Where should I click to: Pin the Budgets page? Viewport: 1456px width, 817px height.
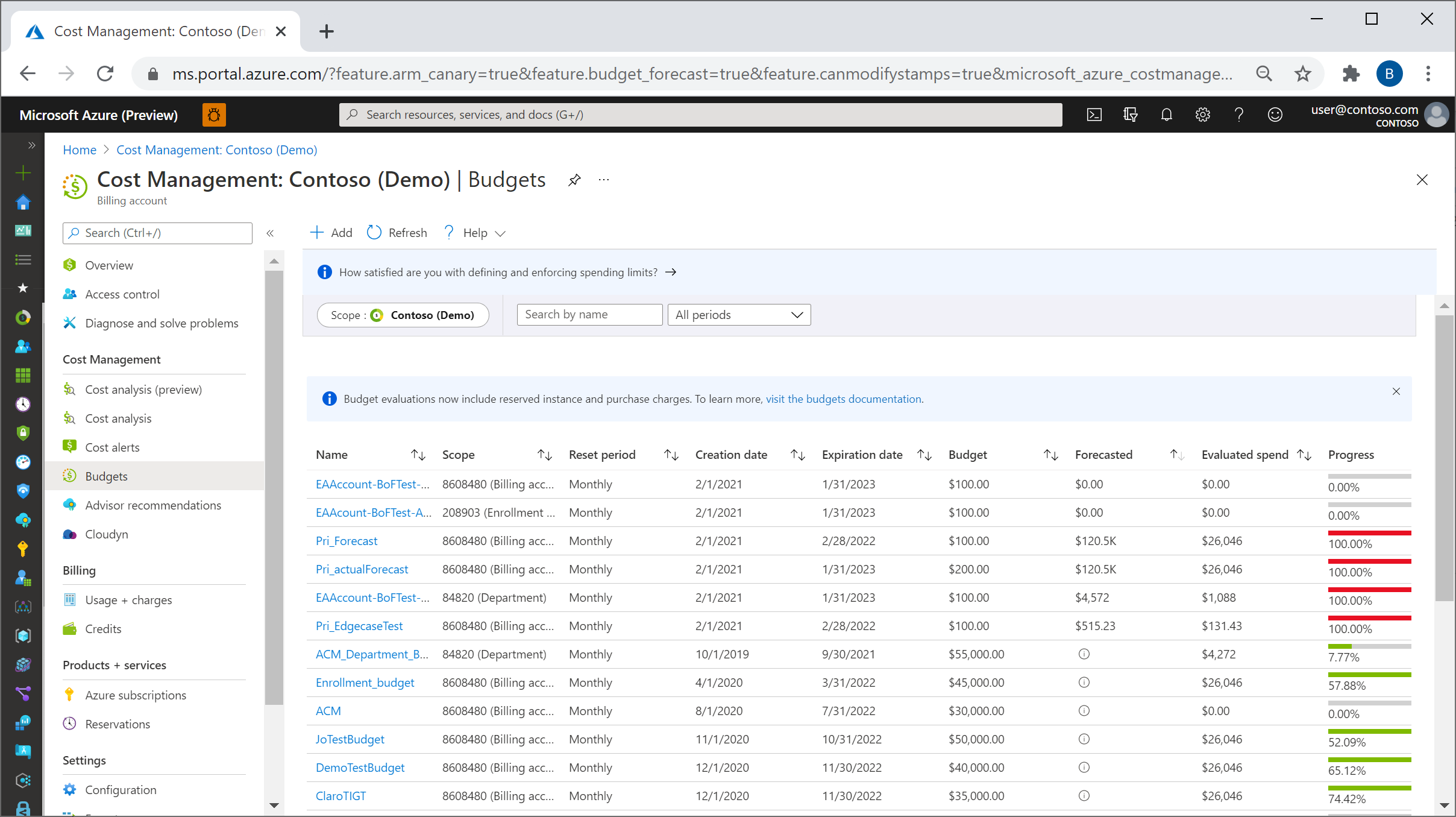(574, 179)
